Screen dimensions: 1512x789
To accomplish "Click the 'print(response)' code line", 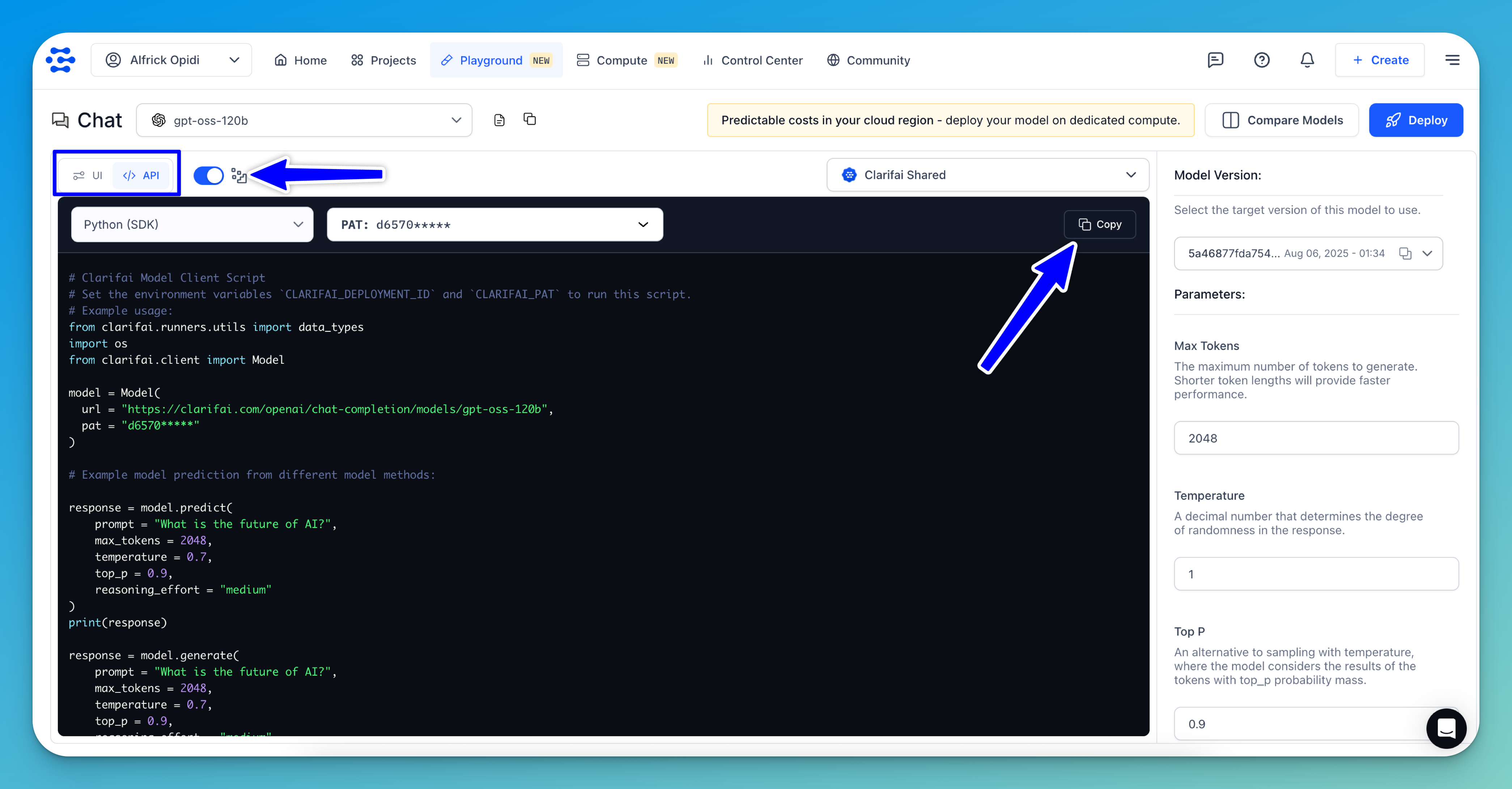I will pos(118,622).
